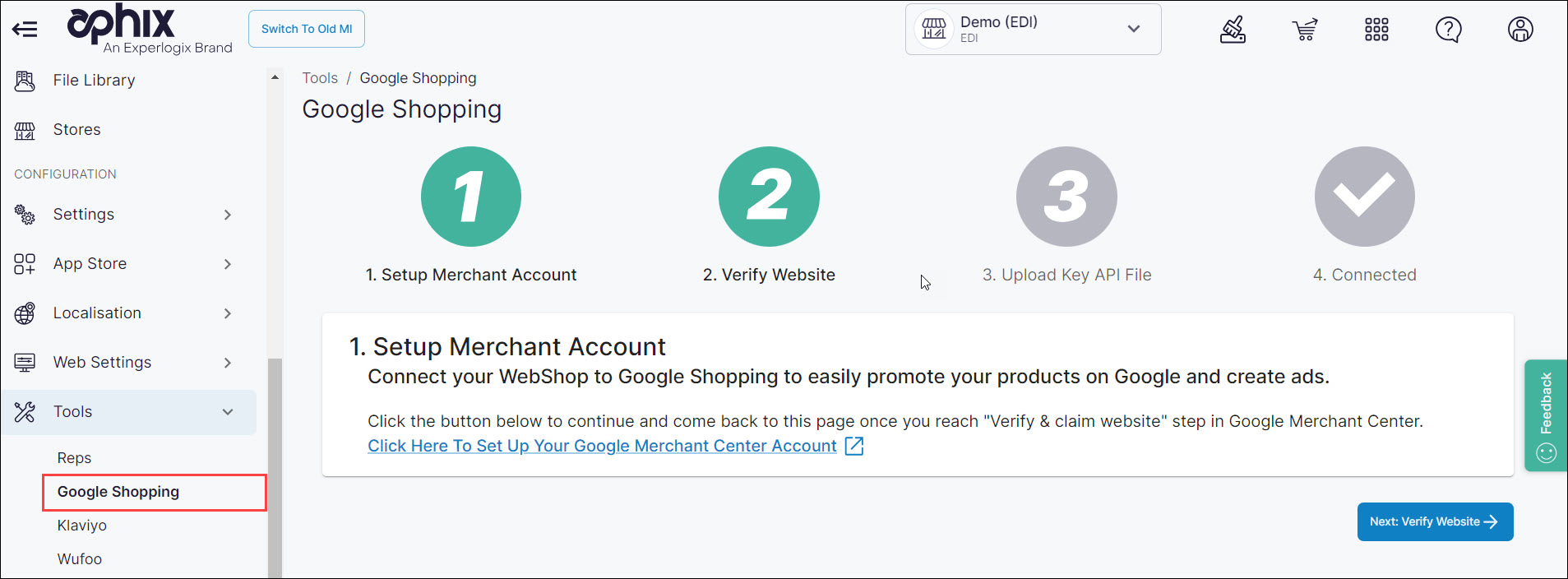Open the apps grid icon
Image resolution: width=1568 pixels, height=579 pixels.
pyautogui.click(x=1376, y=30)
